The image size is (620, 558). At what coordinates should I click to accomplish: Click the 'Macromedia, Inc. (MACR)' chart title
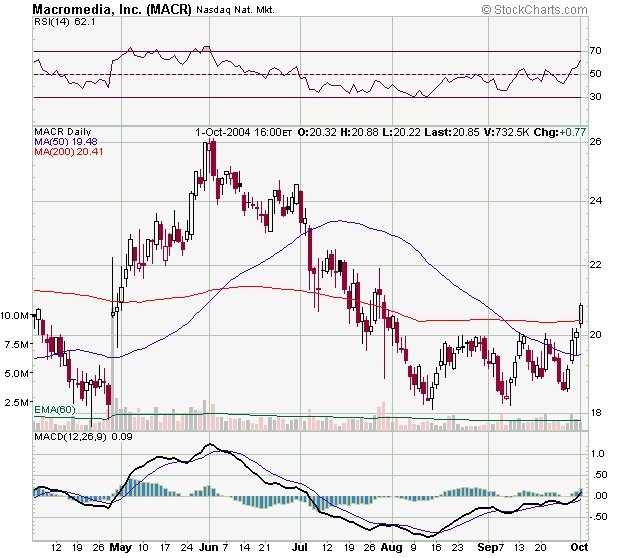coord(112,9)
